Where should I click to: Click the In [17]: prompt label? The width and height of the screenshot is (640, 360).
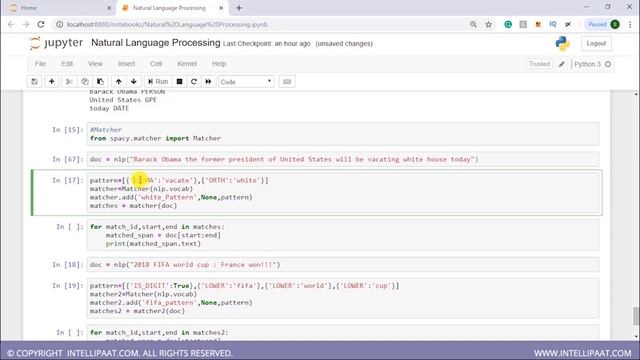(68, 180)
